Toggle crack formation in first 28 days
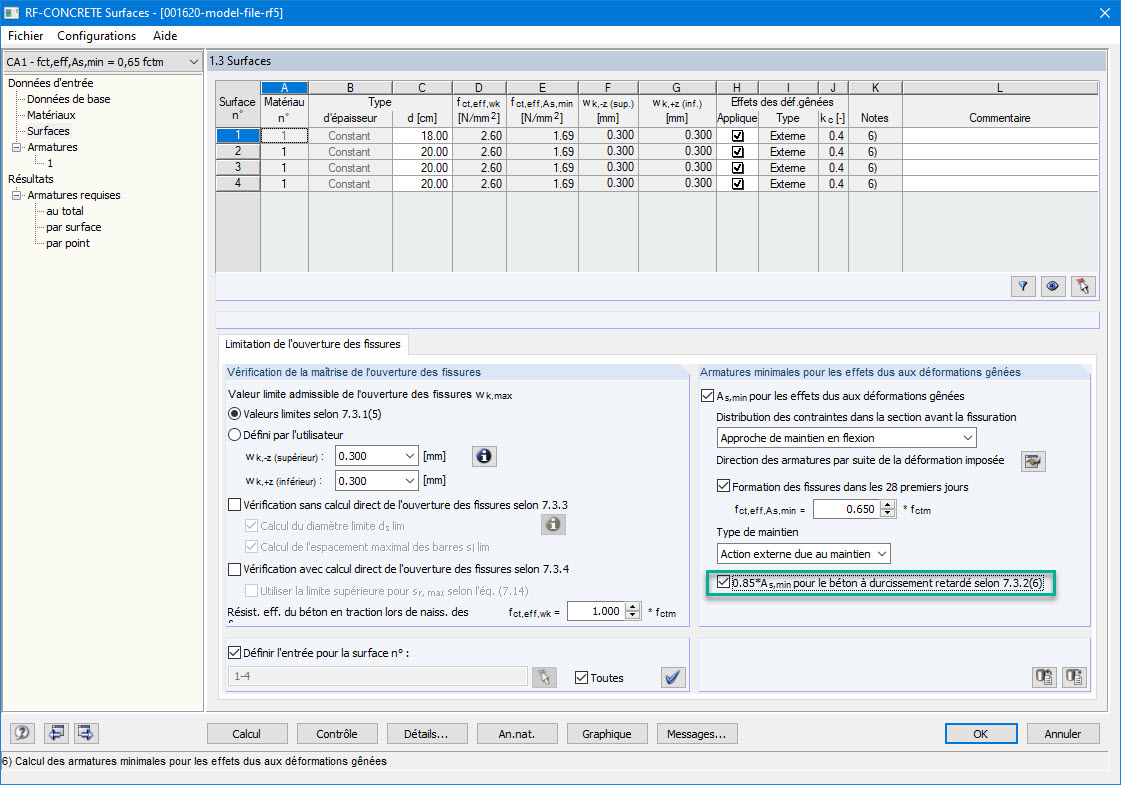1121x785 pixels. point(724,486)
